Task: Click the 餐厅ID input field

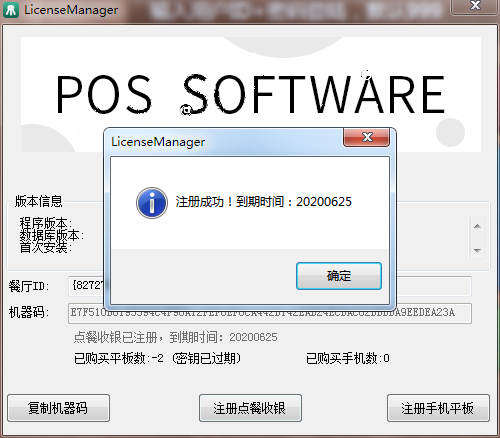Action: pyautogui.click(x=270, y=286)
